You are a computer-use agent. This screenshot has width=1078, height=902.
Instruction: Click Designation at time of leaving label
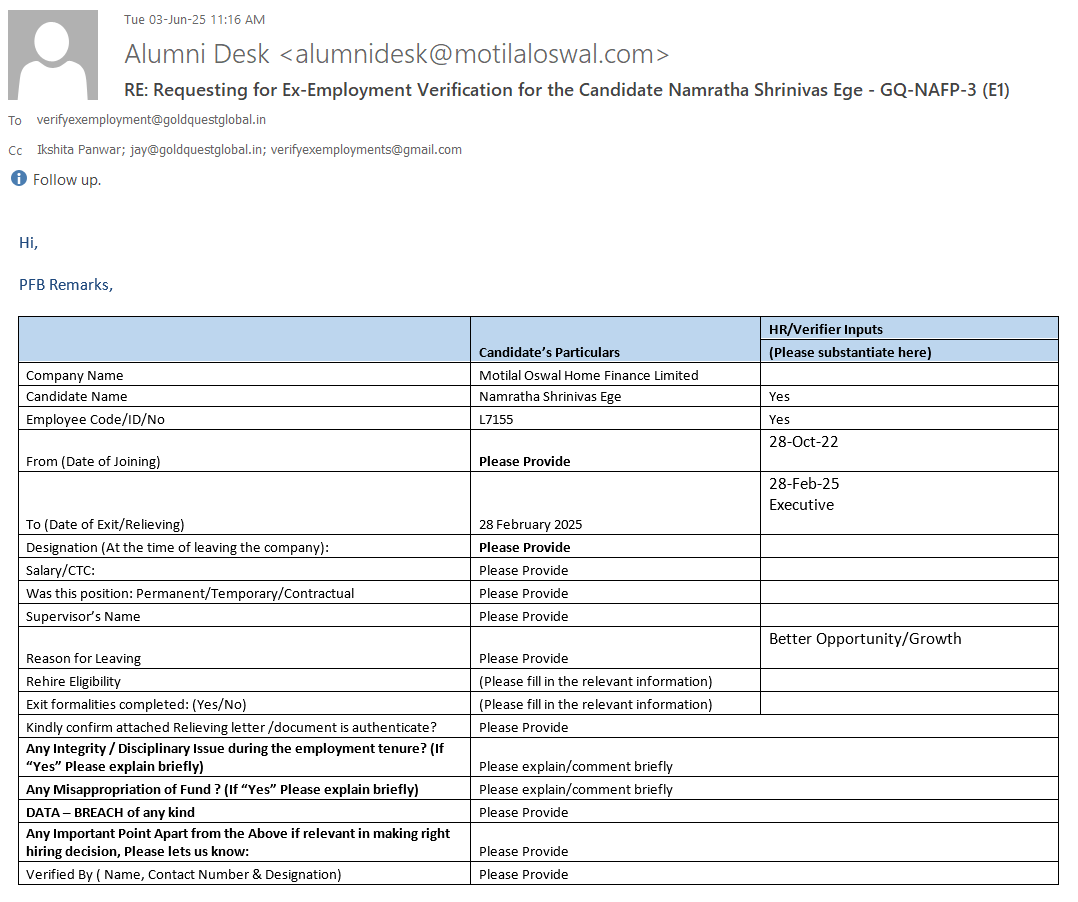pos(177,547)
